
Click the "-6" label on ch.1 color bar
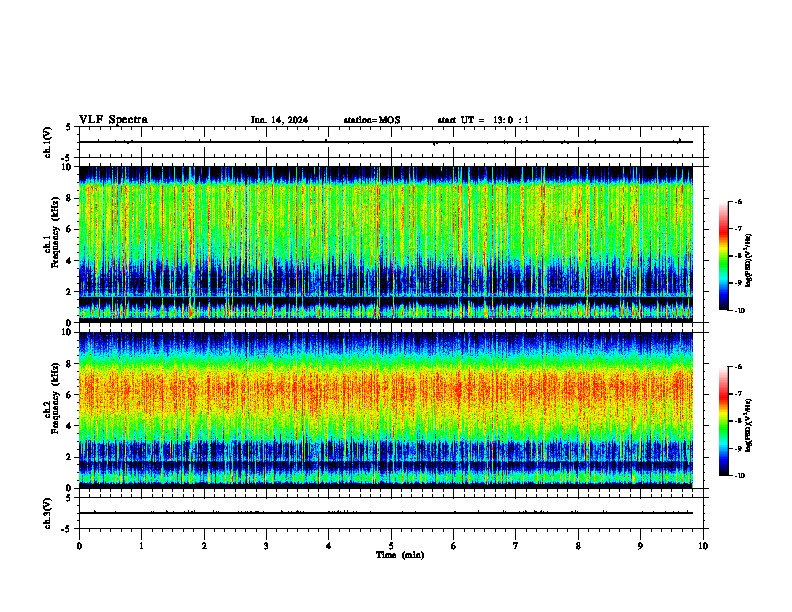tap(738, 201)
